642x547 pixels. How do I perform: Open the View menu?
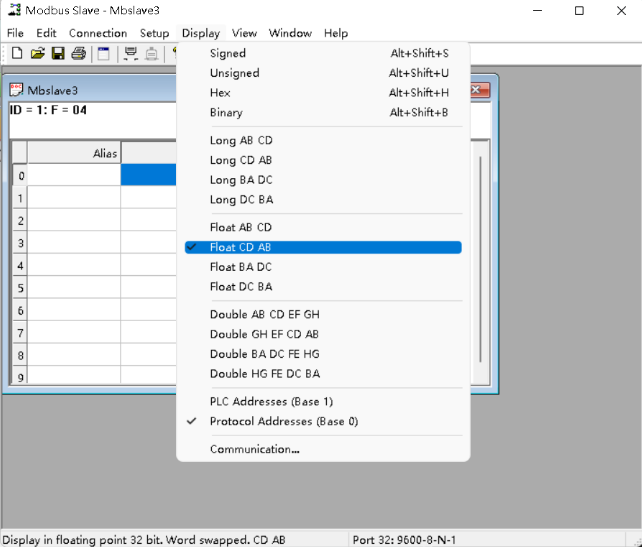(x=244, y=33)
